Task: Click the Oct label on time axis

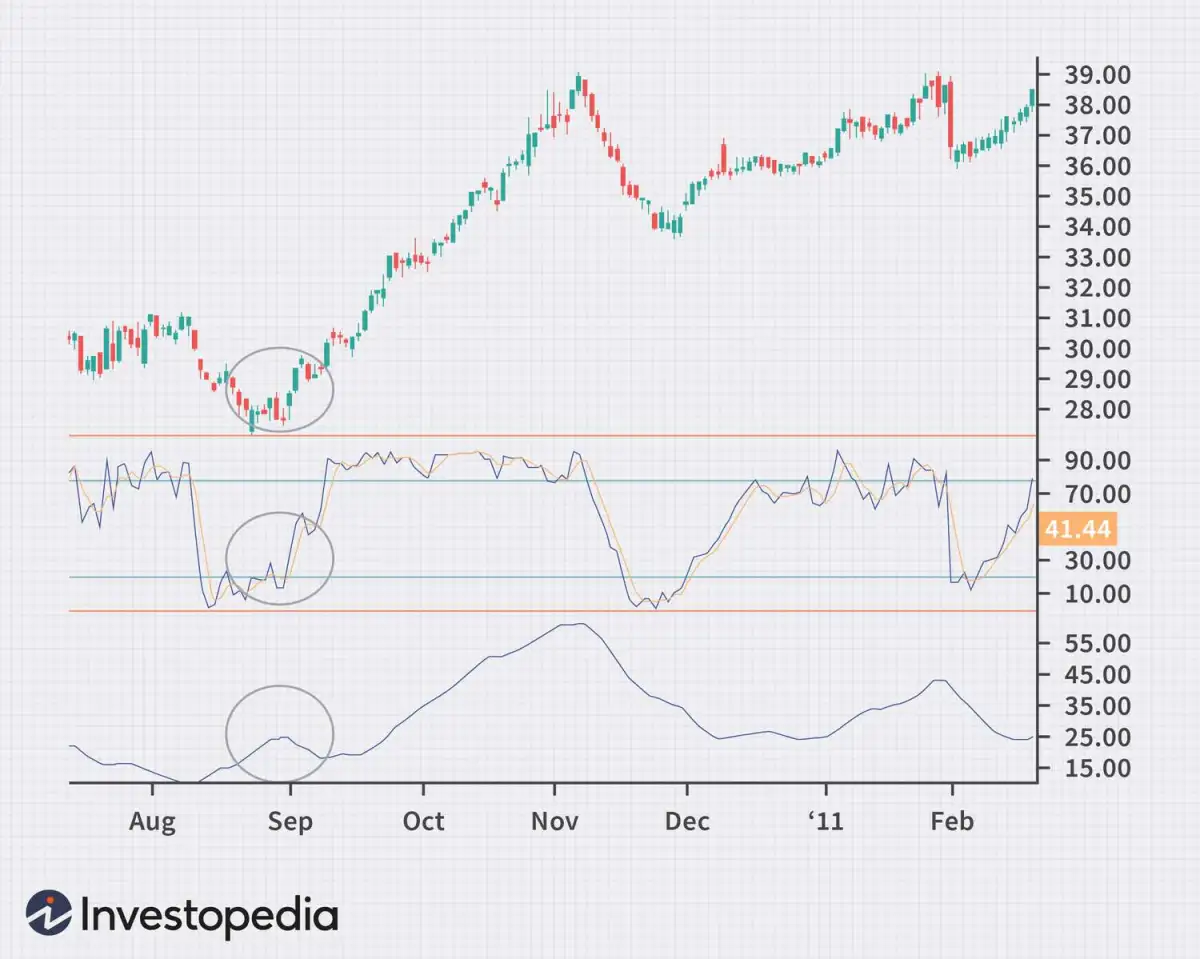Action: [x=423, y=822]
